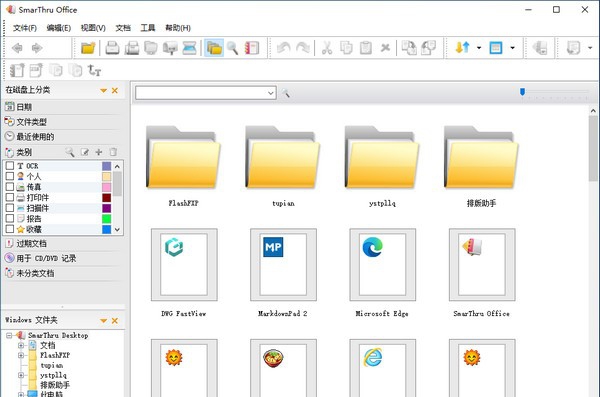This screenshot has height=397, width=600.
Task: Check the 打印件 category checkbox
Action: pyautogui.click(x=10, y=198)
